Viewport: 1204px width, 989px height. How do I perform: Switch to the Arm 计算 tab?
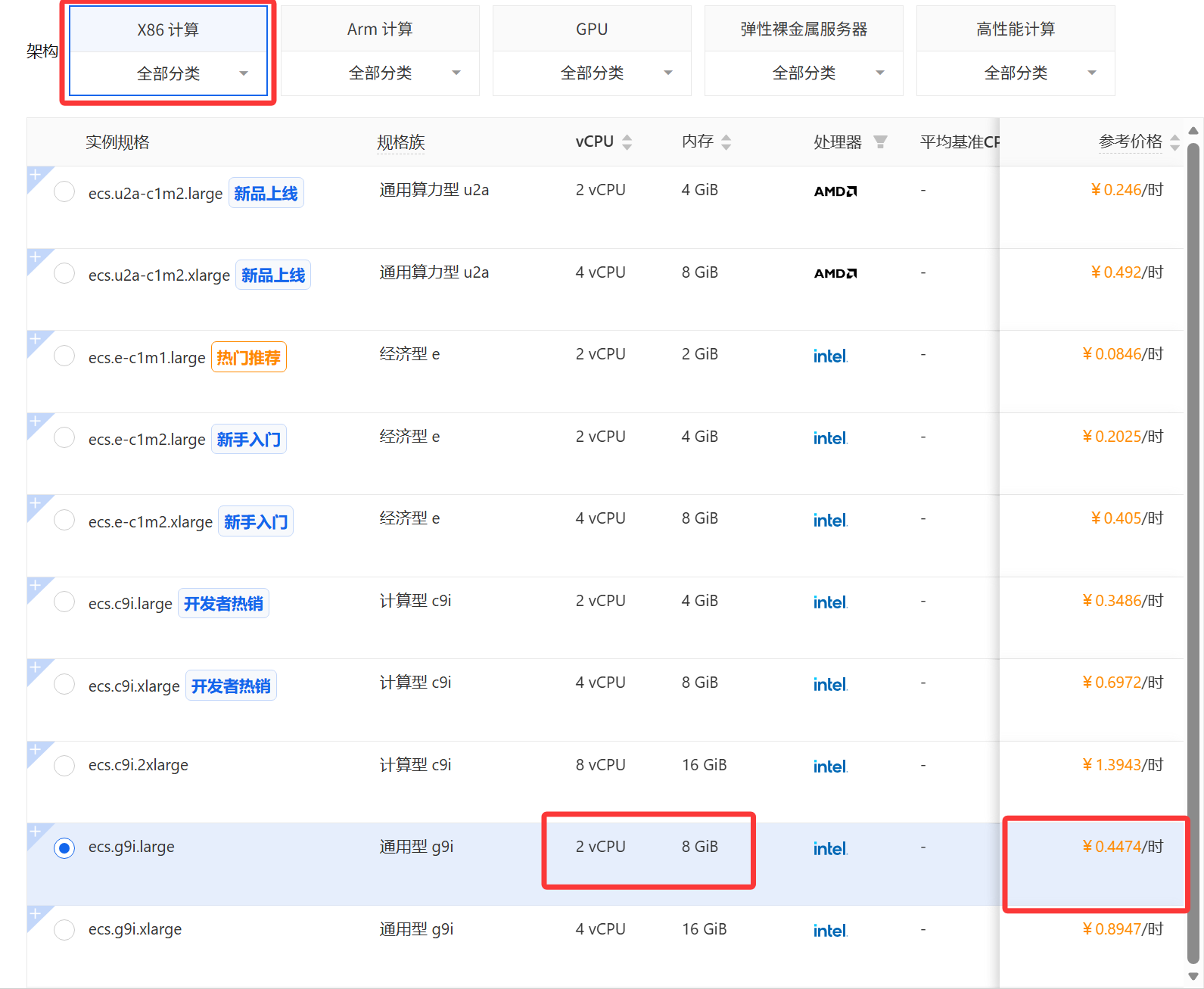380,29
